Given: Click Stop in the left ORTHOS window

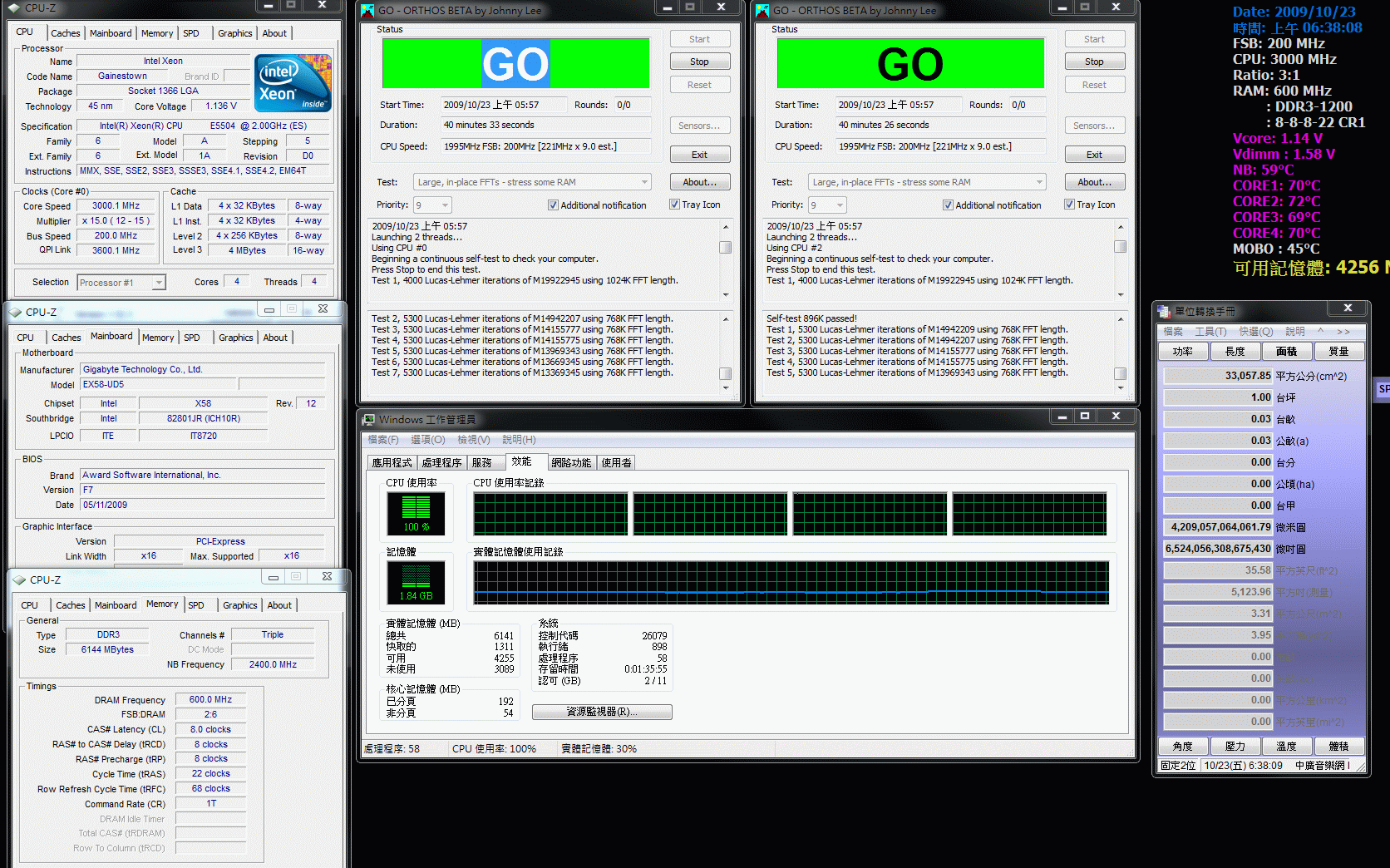Looking at the screenshot, I should 699,62.
